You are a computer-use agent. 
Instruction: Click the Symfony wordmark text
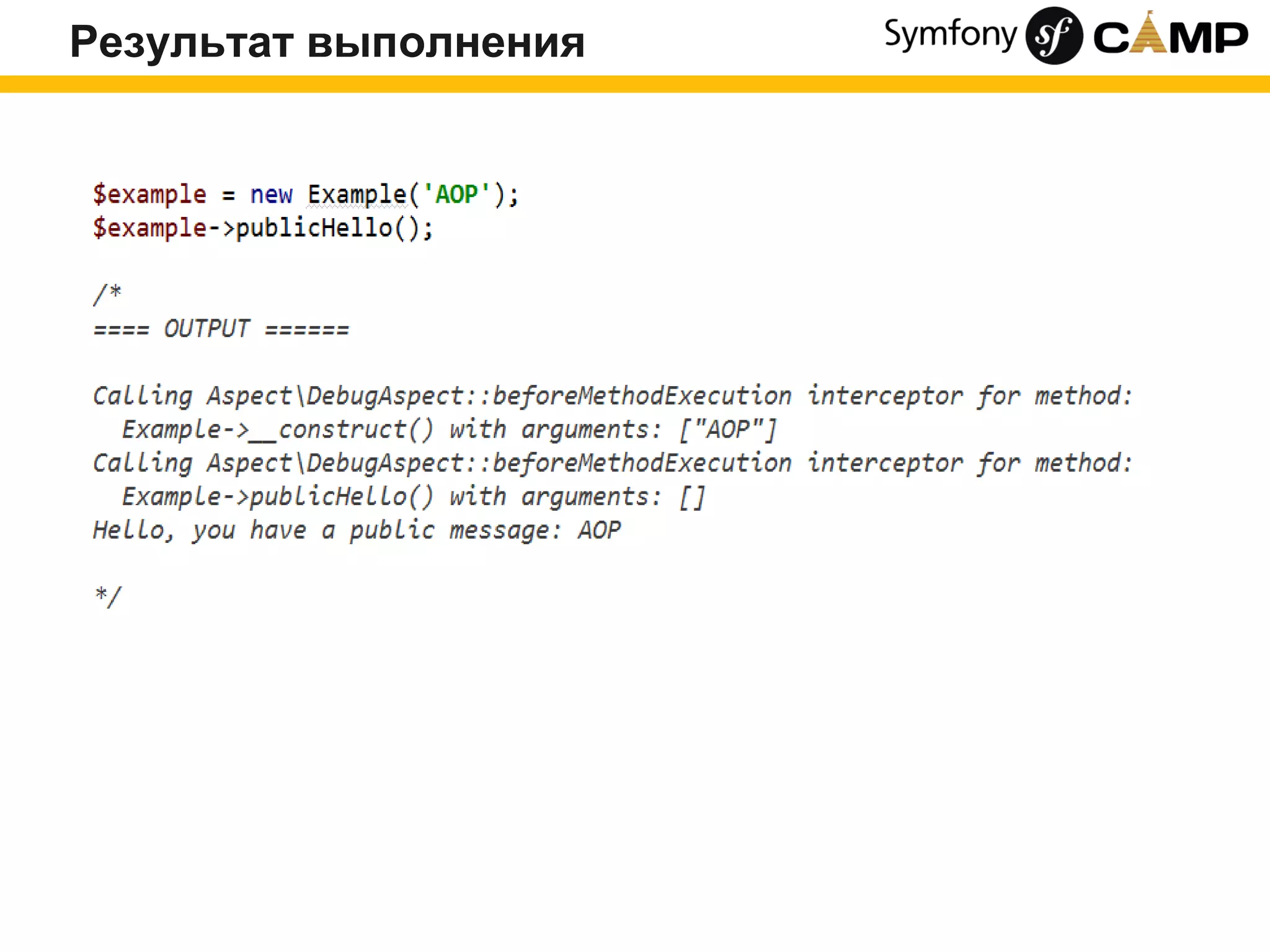coord(951,35)
